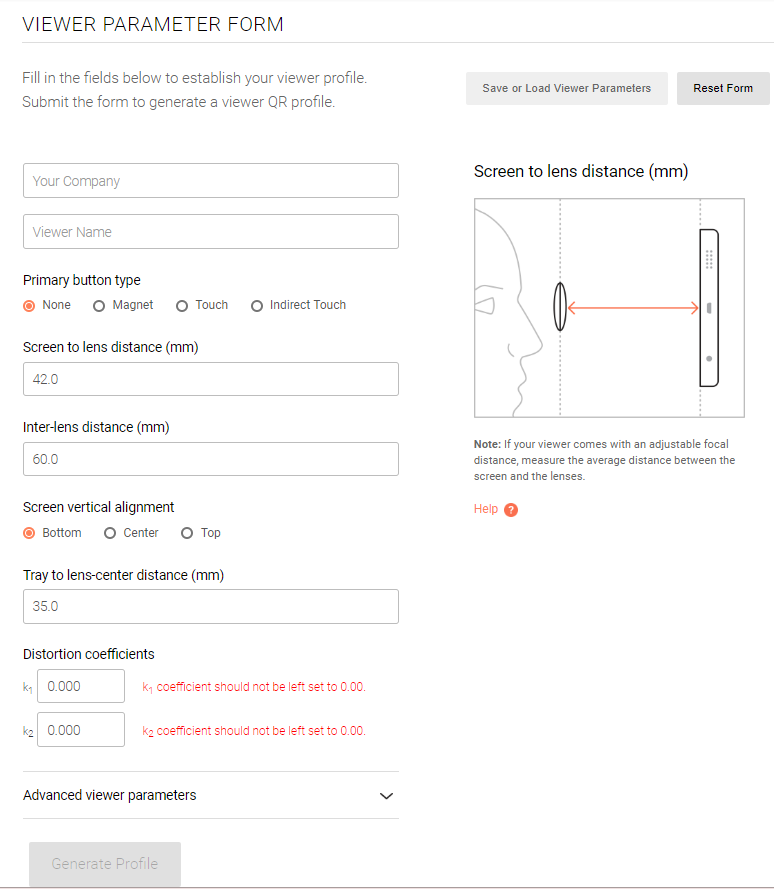This screenshot has width=774, height=889.
Task: Open the Advanced viewer parameters section
Action: point(110,795)
